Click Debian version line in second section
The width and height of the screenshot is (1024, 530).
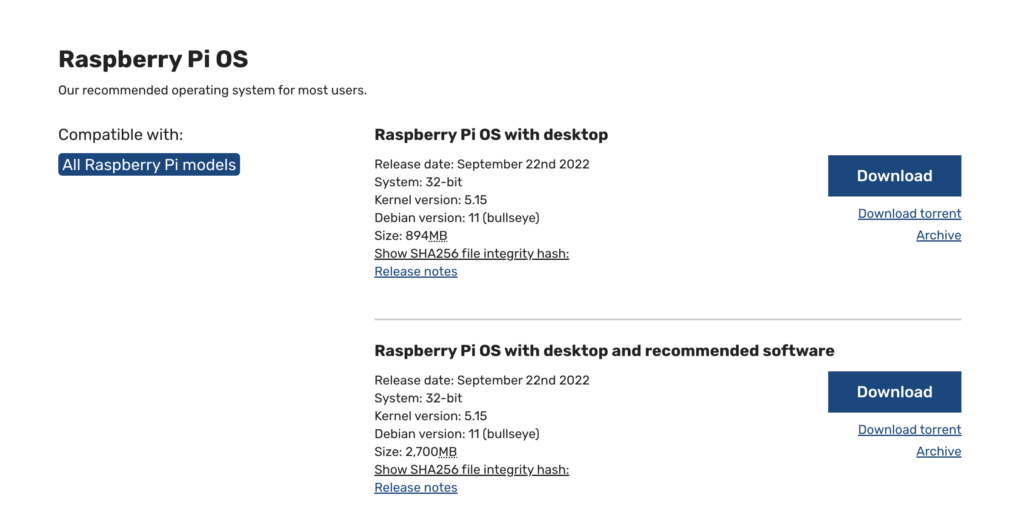(457, 434)
